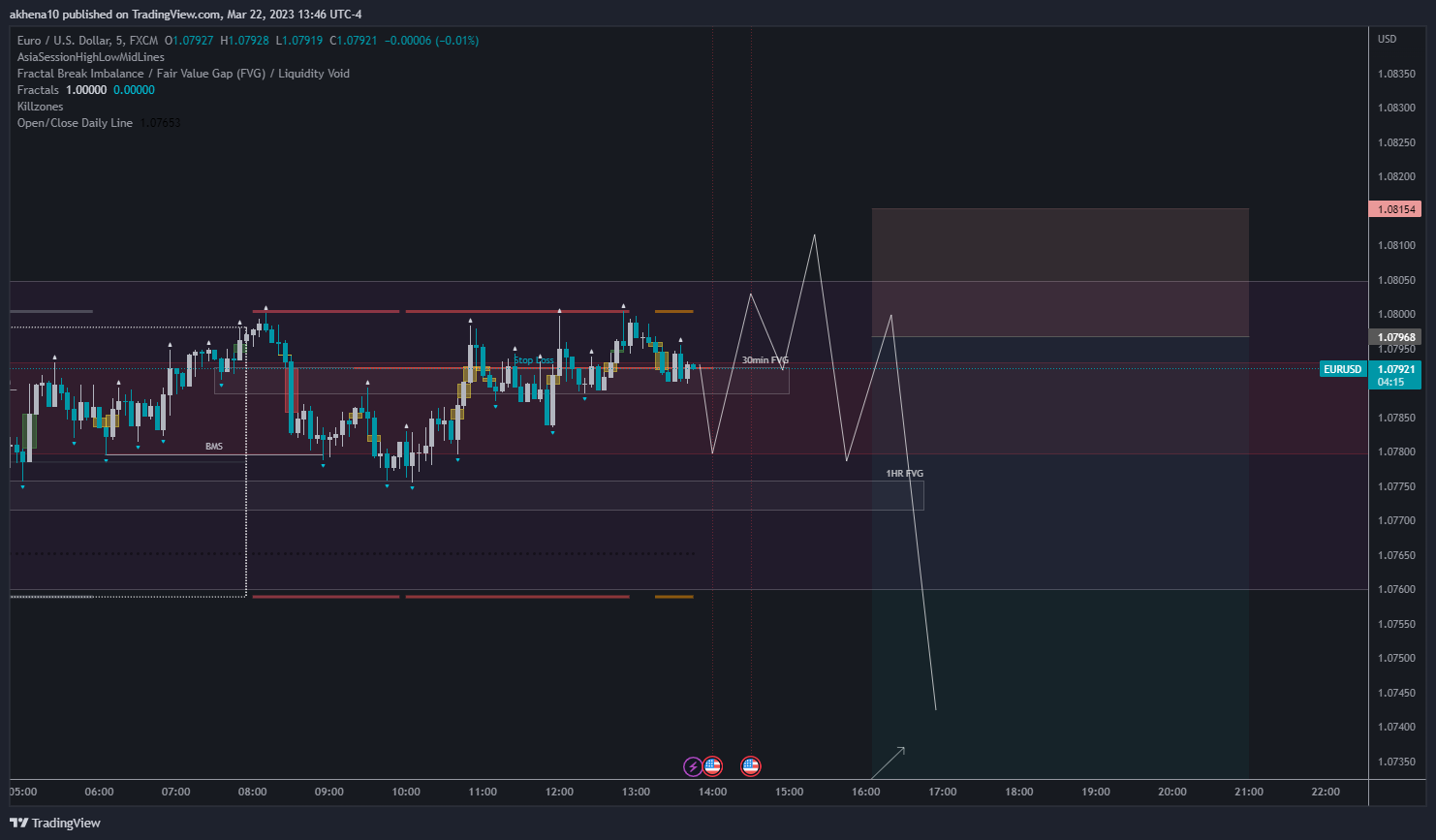Select the Fractals indicator legend
The height and width of the screenshot is (840, 1436).
click(38, 90)
